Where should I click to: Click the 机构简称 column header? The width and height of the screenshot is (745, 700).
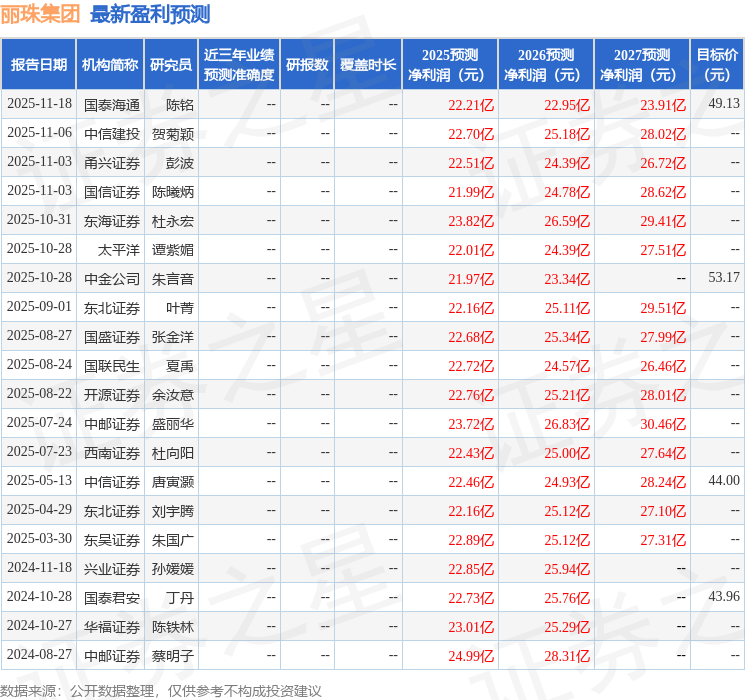[x=110, y=65]
